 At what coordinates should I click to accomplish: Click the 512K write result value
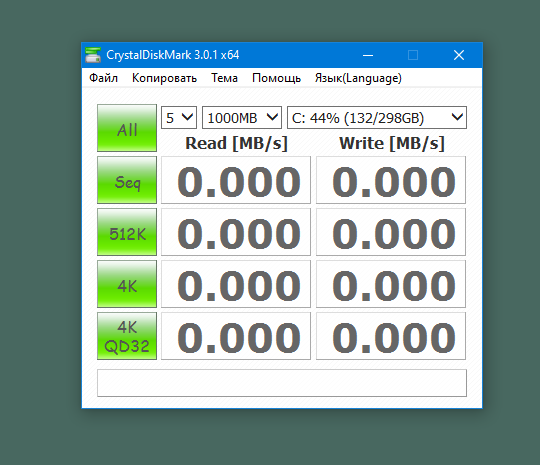(391, 232)
